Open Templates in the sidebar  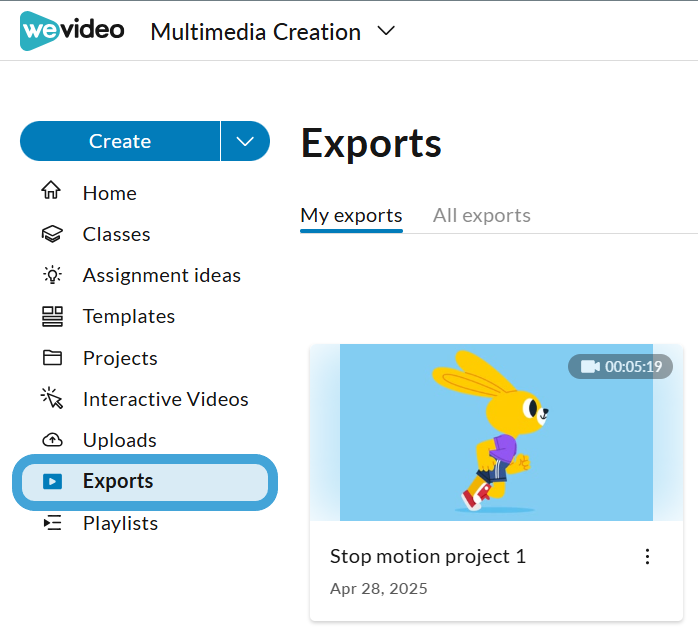(x=129, y=317)
